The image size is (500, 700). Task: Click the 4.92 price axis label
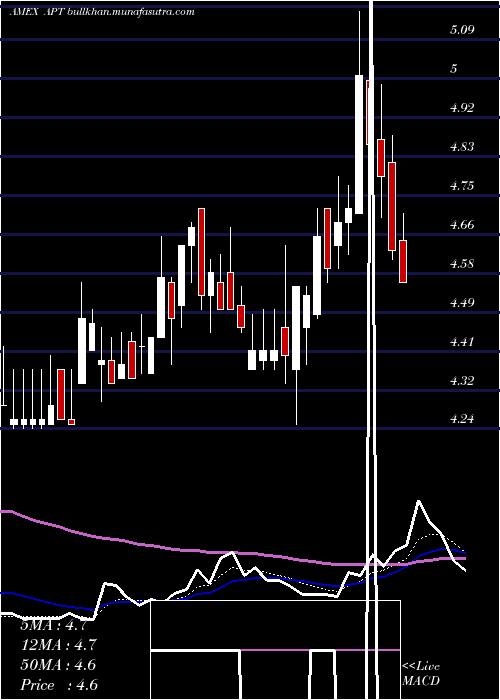click(462, 108)
